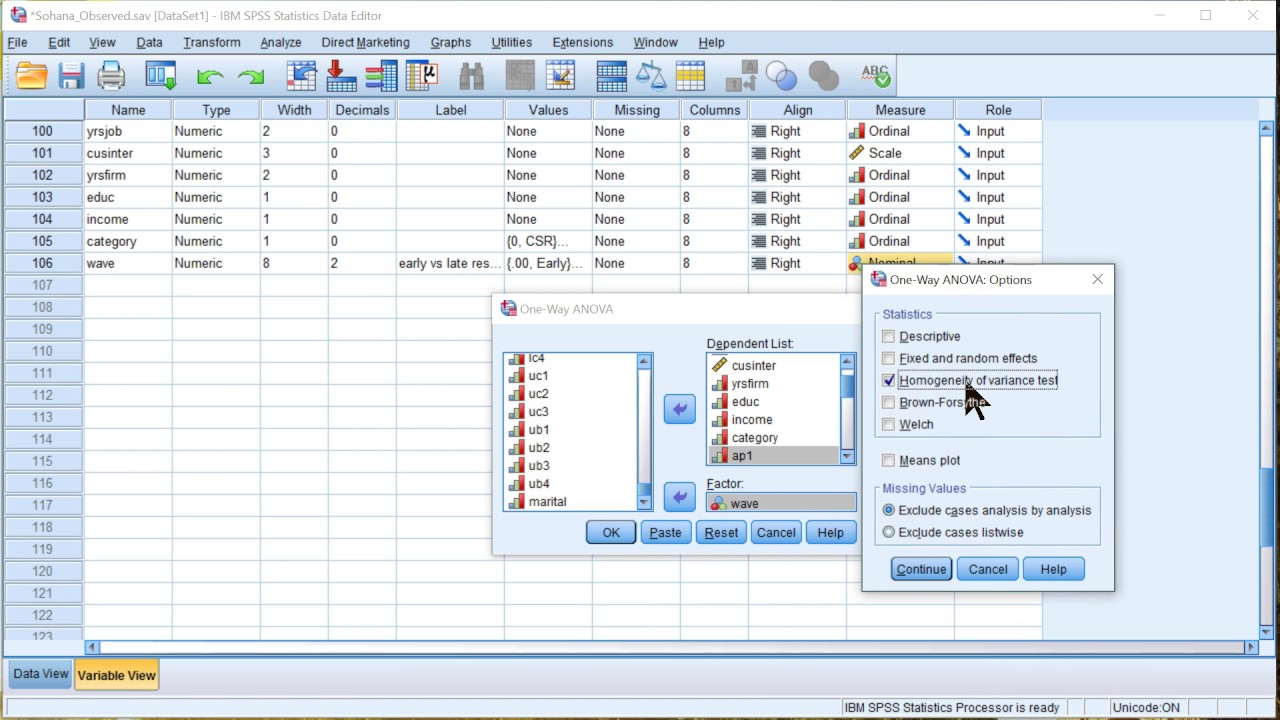Viewport: 1280px width, 720px height.
Task: Open a data document via folder icon
Action: (x=31, y=76)
